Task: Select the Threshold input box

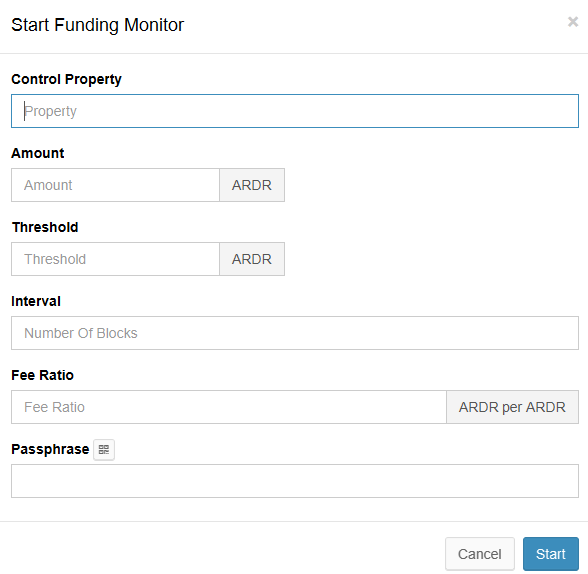Action: pos(116,259)
